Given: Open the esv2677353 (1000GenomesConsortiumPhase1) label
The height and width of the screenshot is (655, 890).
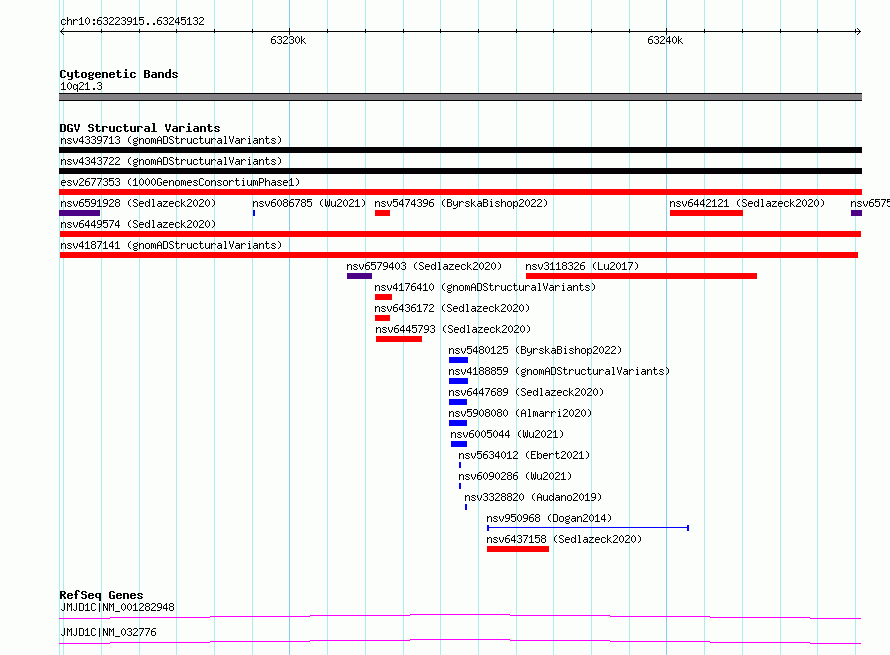Looking at the screenshot, I should [180, 182].
